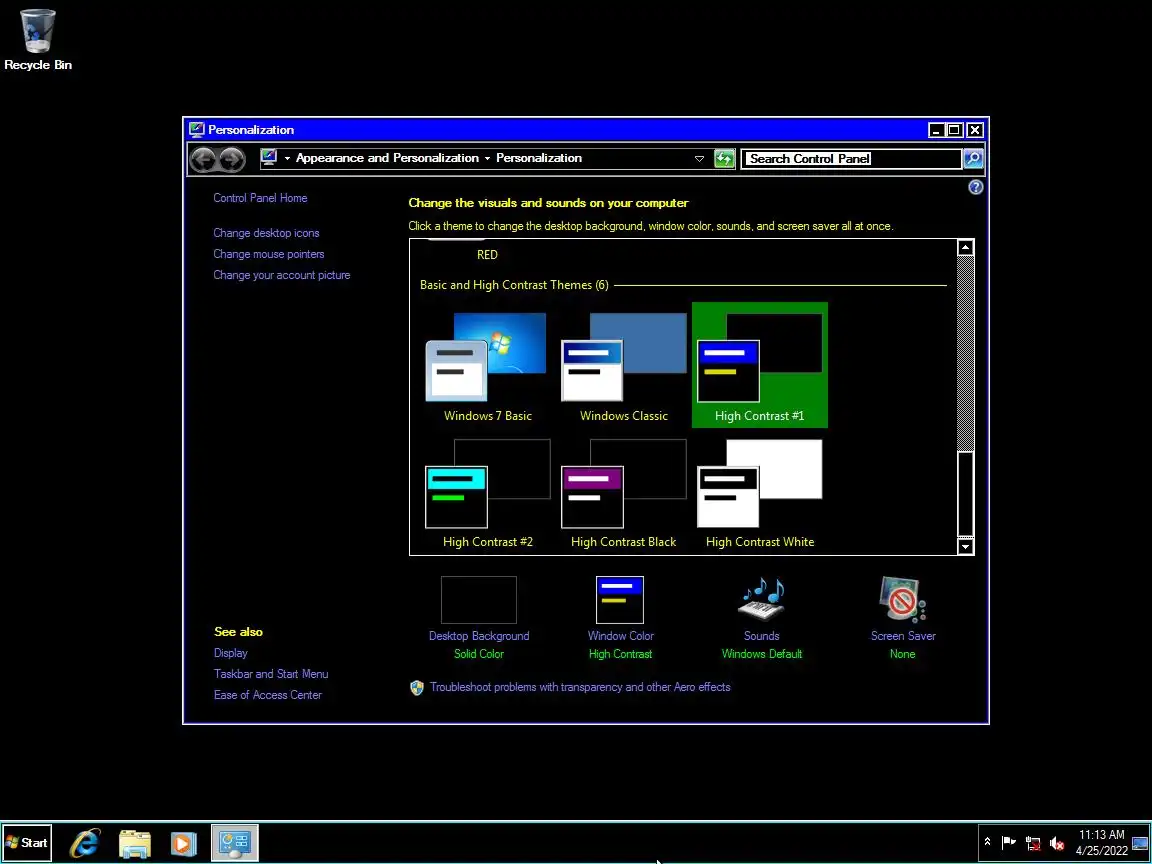Screen dimensions: 1152x864
Task: Open Troubleshoot transparency and Aero effects link
Action: pos(580,687)
